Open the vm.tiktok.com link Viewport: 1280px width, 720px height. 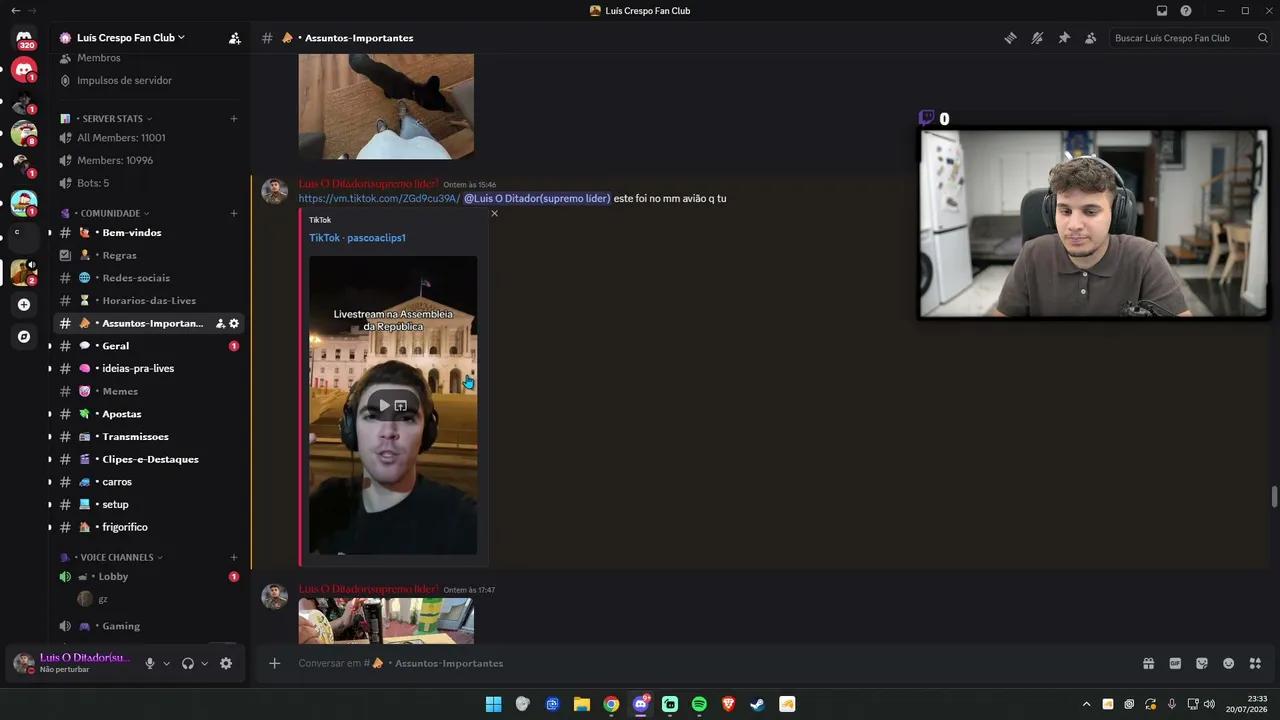(x=379, y=198)
